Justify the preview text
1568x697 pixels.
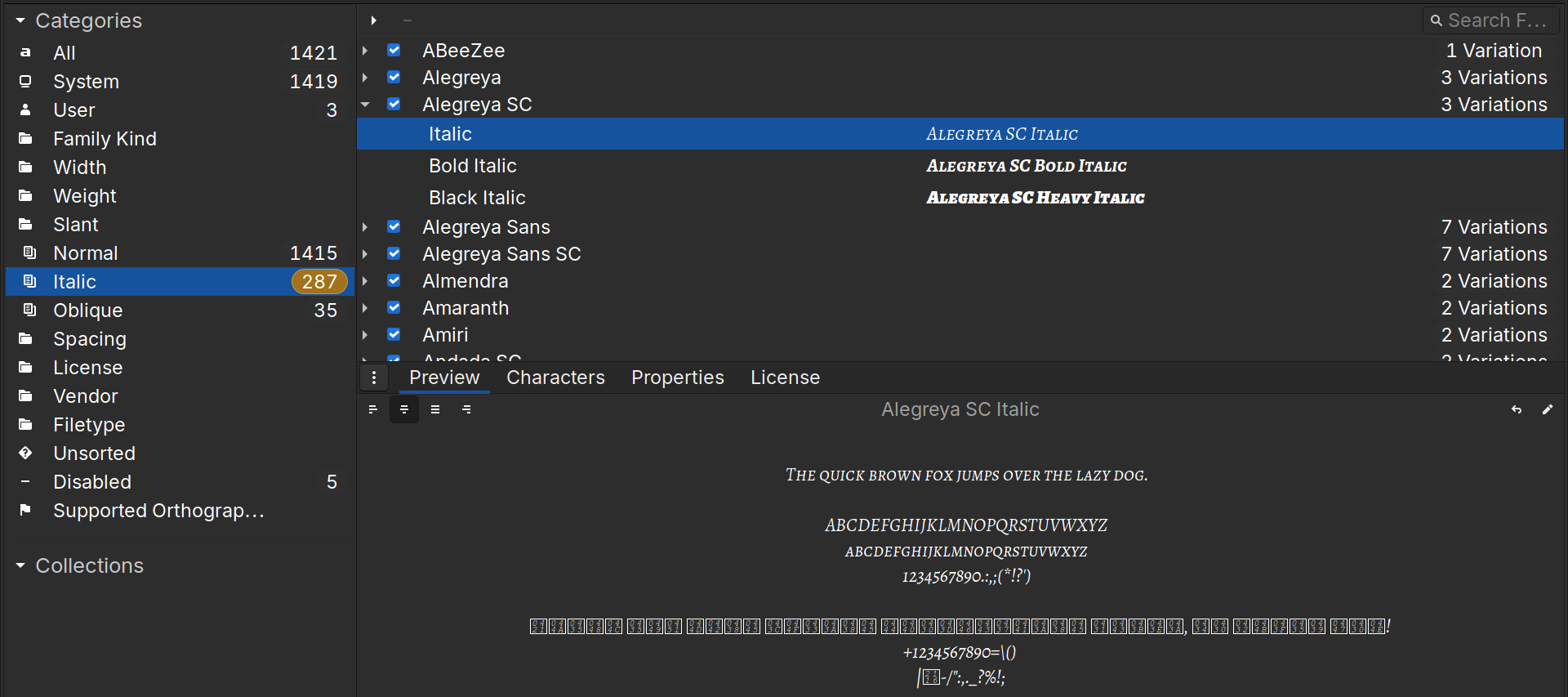click(x=435, y=409)
